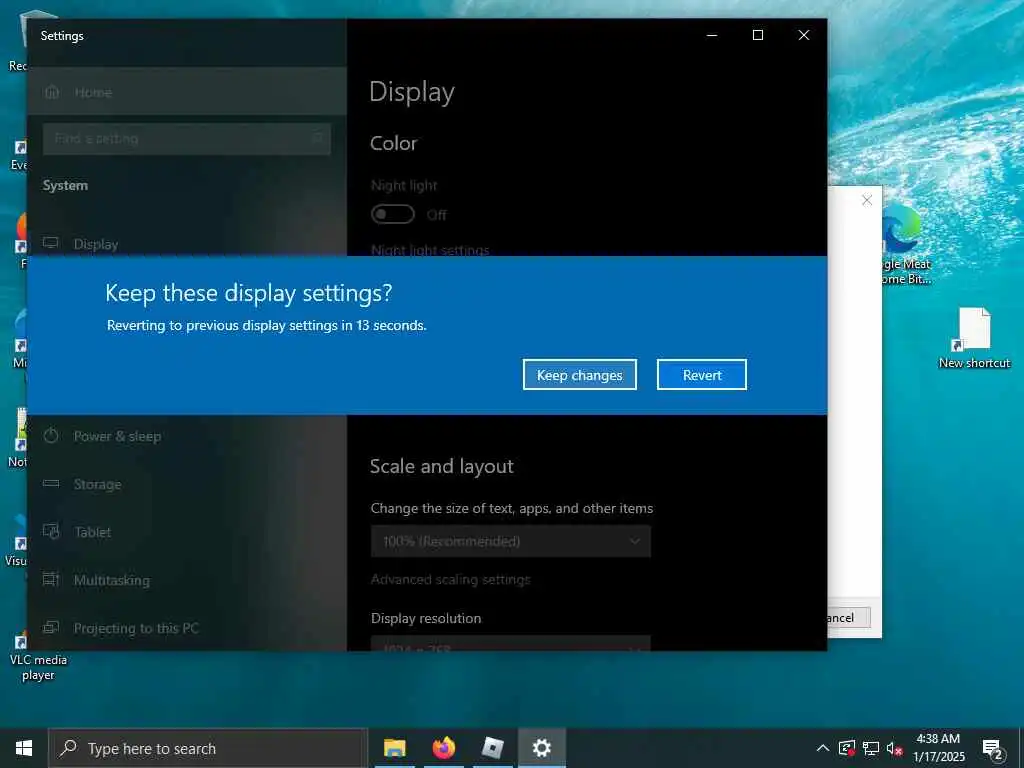Click the Power & sleep icon
1024x768 pixels.
point(51,435)
